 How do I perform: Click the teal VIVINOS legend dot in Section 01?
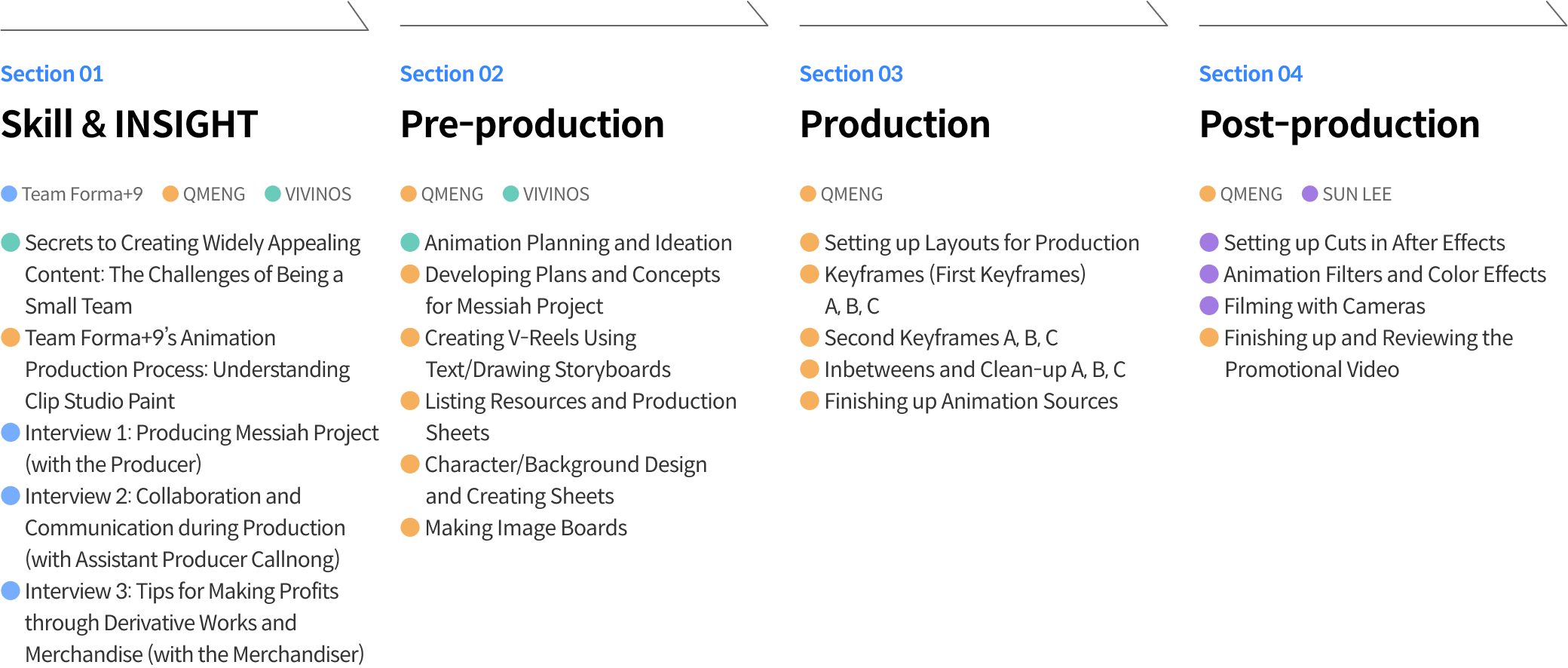click(x=273, y=194)
